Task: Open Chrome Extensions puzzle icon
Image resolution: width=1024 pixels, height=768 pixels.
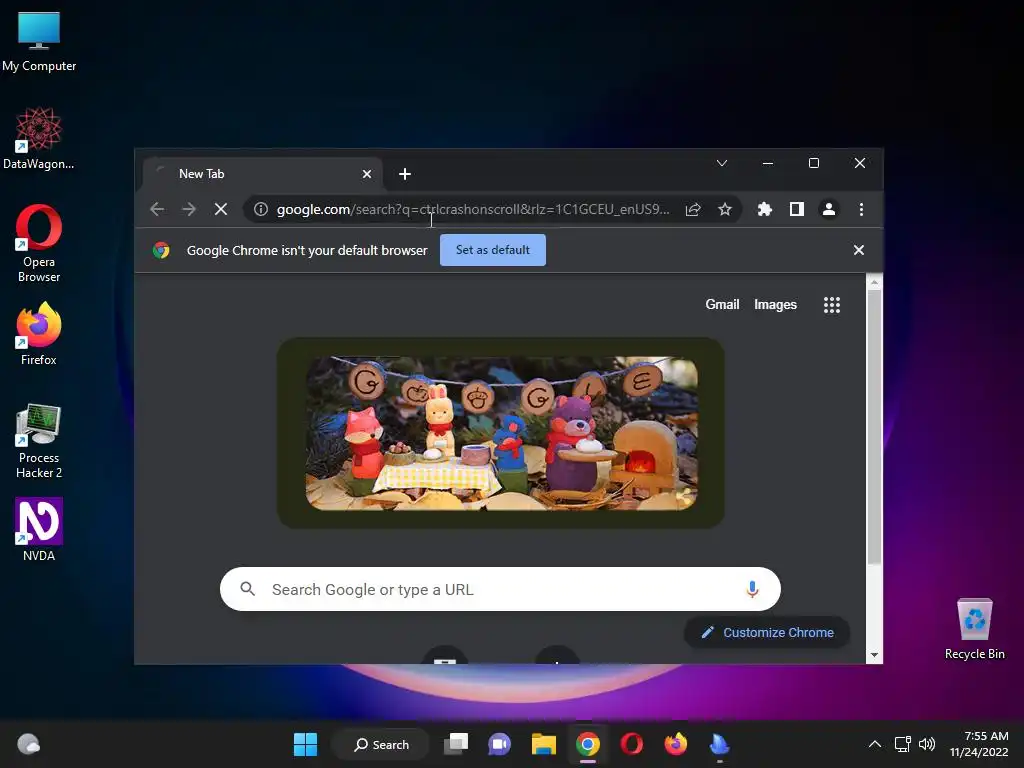Action: (x=765, y=209)
